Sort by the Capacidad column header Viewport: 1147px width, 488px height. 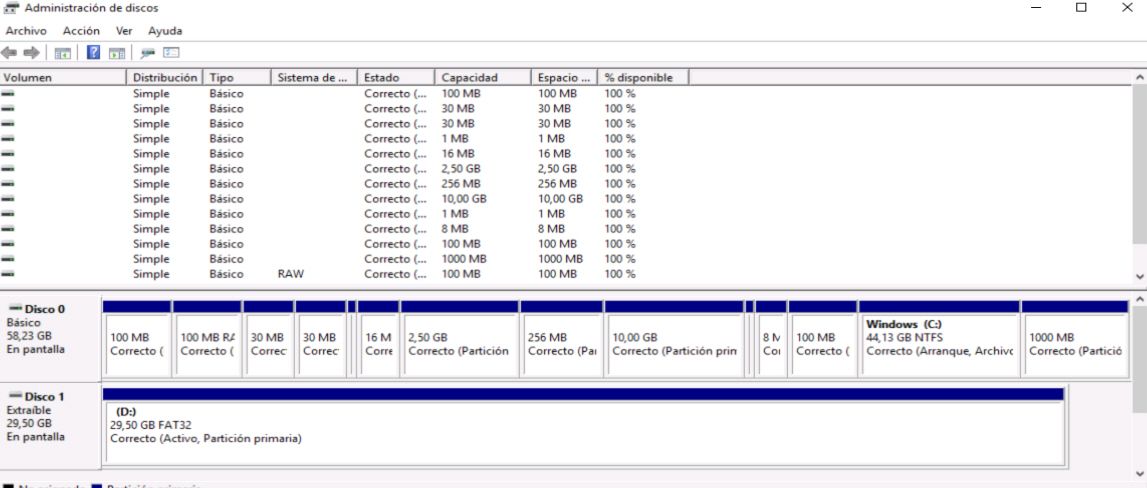coord(470,77)
